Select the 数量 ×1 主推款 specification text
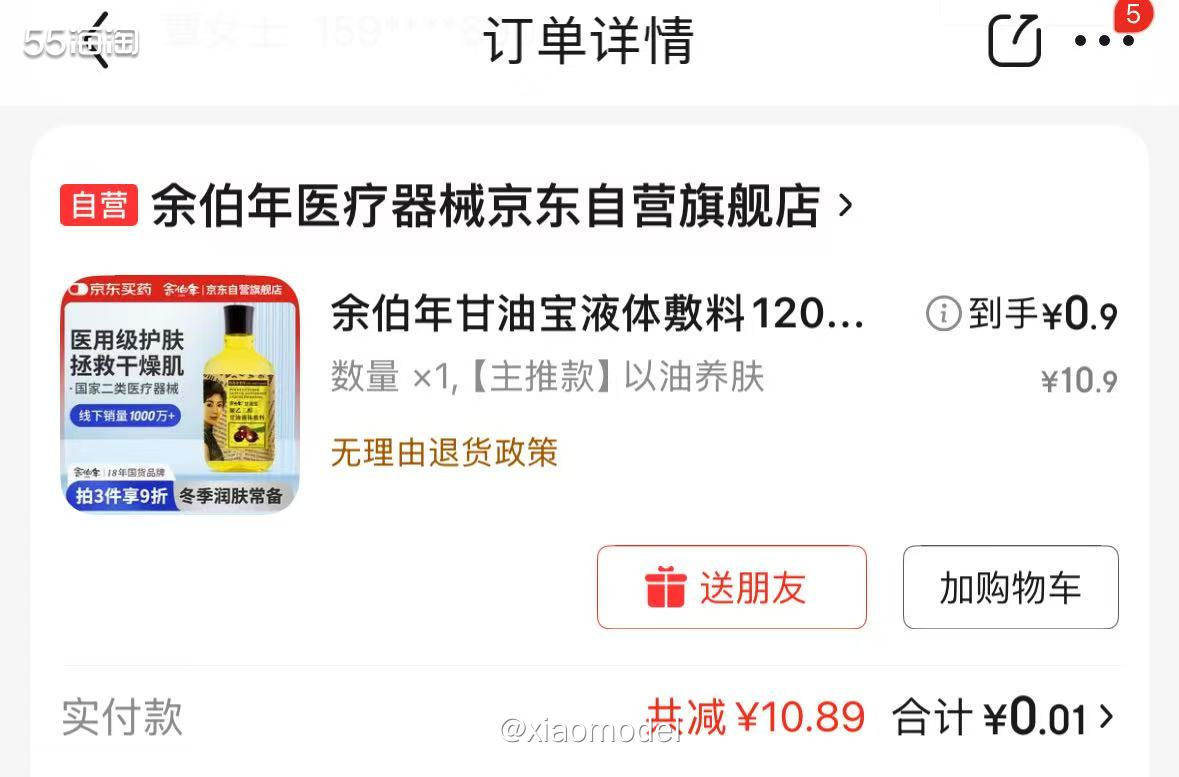Viewport: 1179px width, 777px height. pos(547,377)
